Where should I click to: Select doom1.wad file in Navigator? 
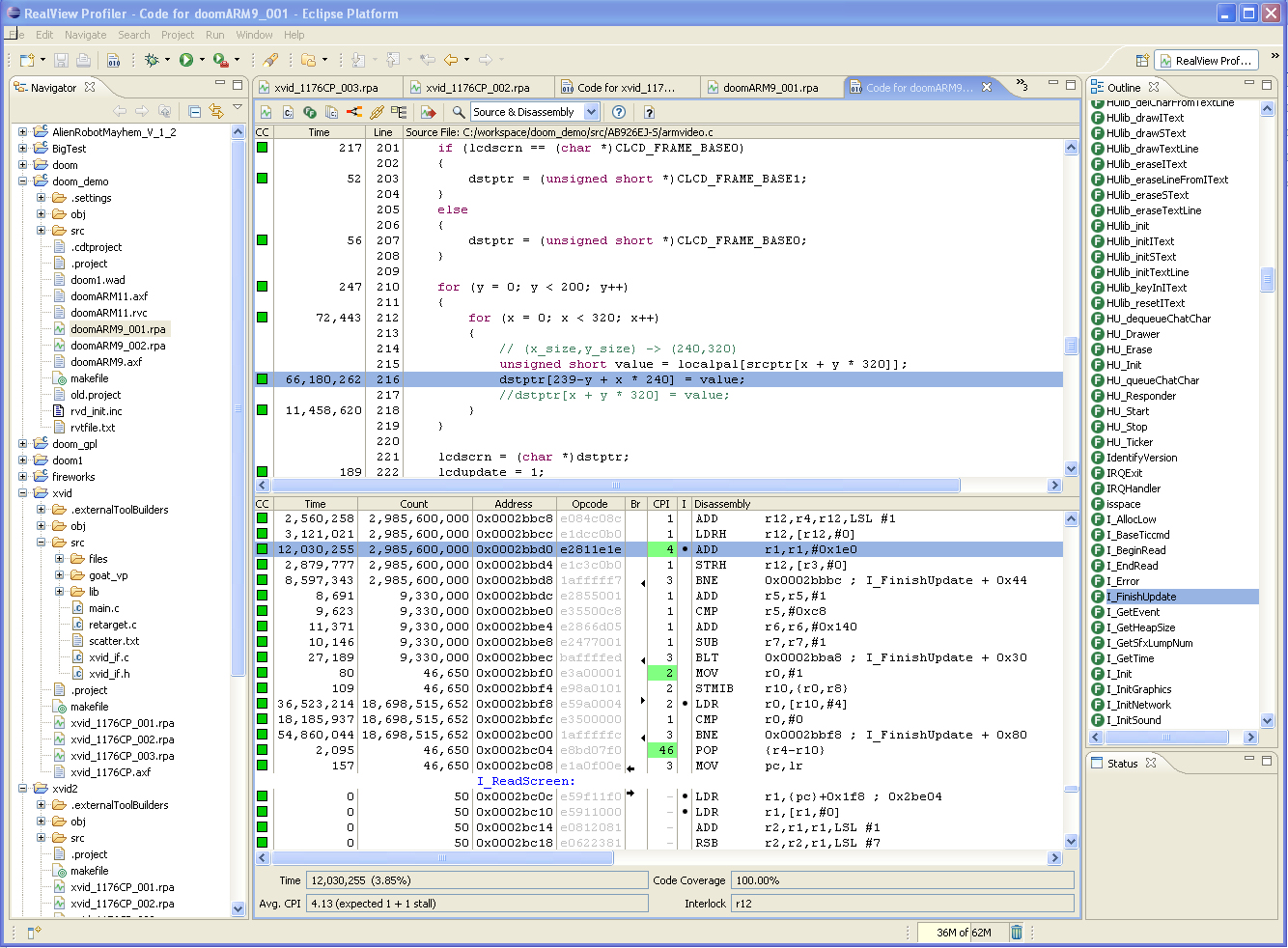click(x=98, y=280)
